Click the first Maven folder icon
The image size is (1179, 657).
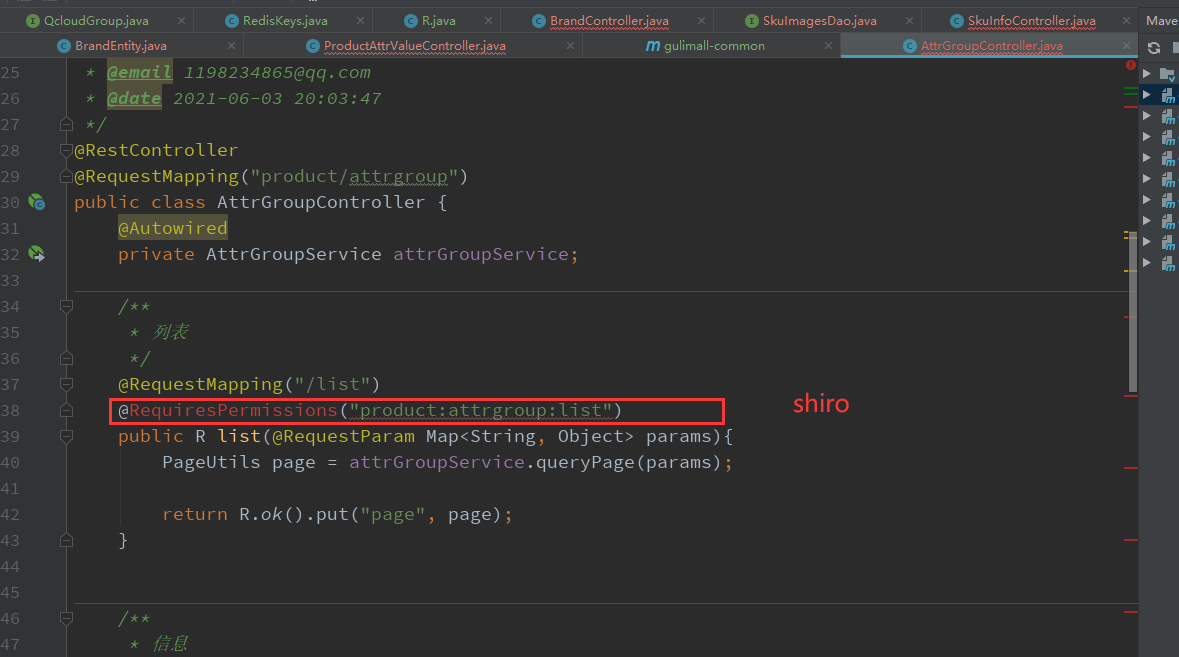coord(1167,74)
